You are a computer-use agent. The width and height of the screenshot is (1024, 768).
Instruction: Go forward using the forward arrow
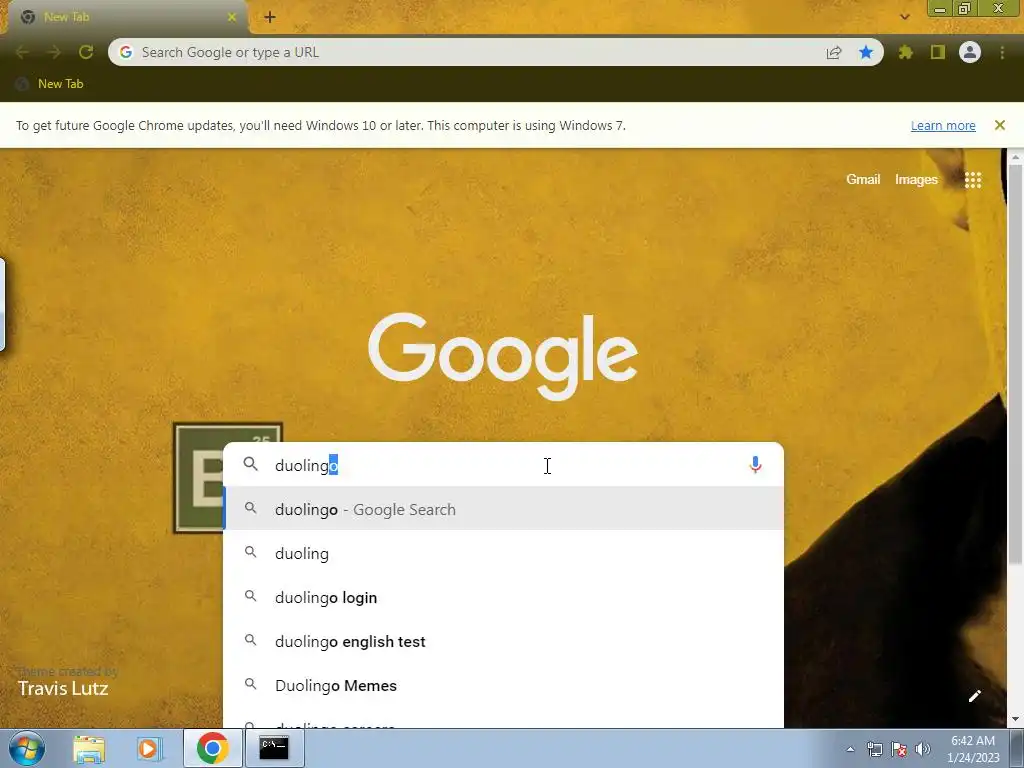[54, 52]
